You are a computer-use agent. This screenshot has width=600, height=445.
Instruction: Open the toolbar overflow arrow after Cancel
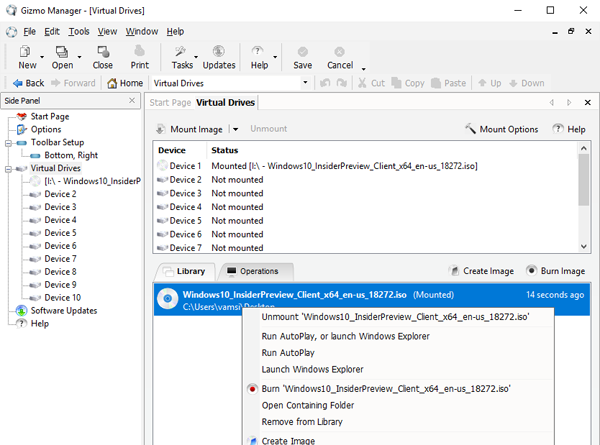coord(364,69)
